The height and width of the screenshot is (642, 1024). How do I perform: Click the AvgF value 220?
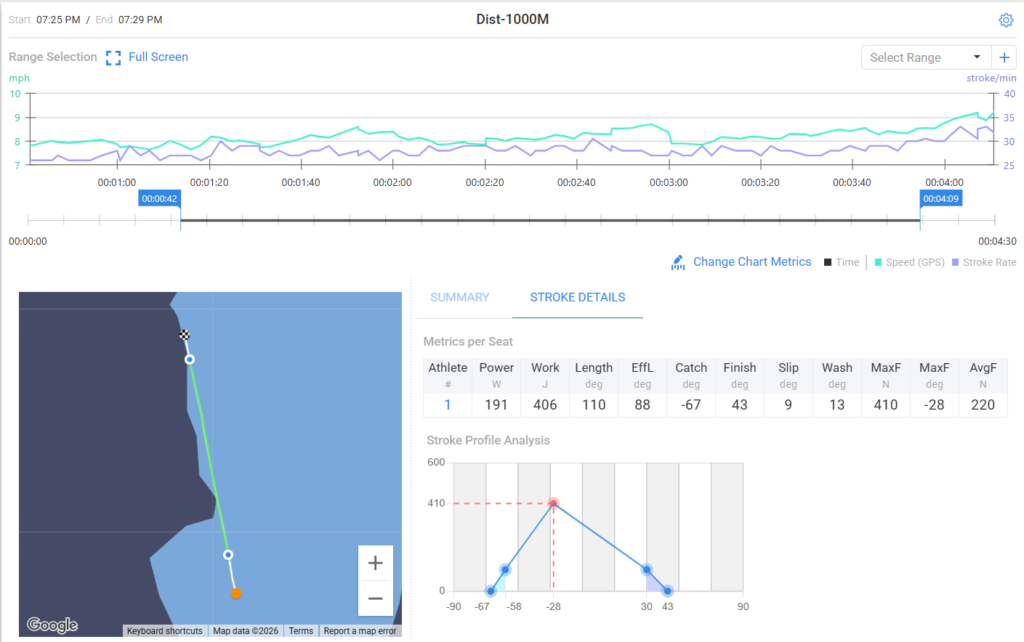[x=983, y=405]
